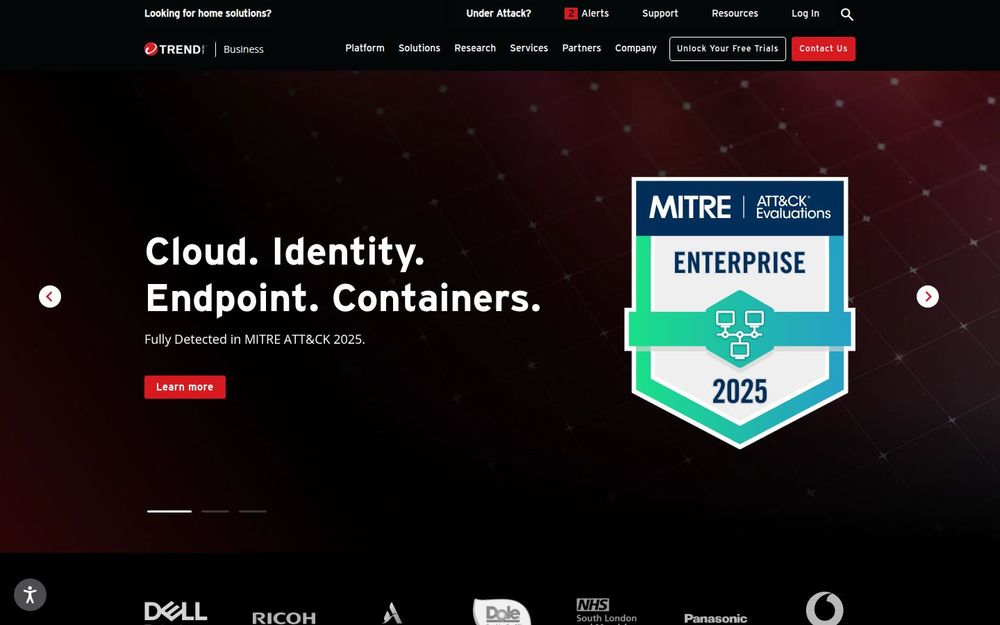Go to previous carousel slide arrow
Viewport: 1000px width, 625px height.
[50, 297]
